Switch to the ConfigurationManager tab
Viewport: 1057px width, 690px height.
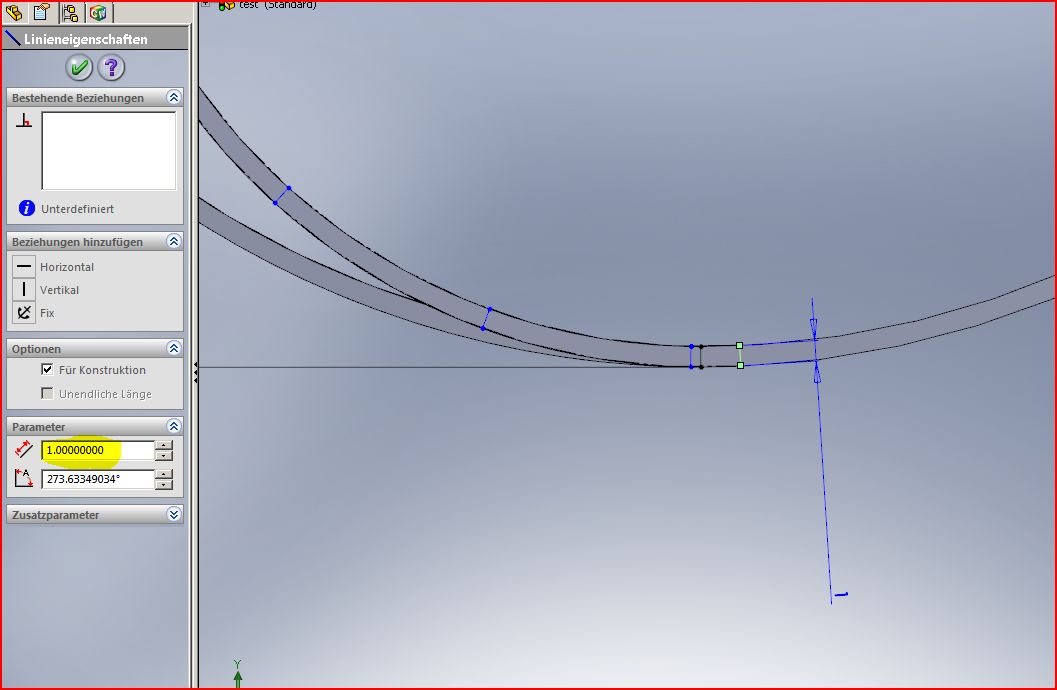point(70,11)
